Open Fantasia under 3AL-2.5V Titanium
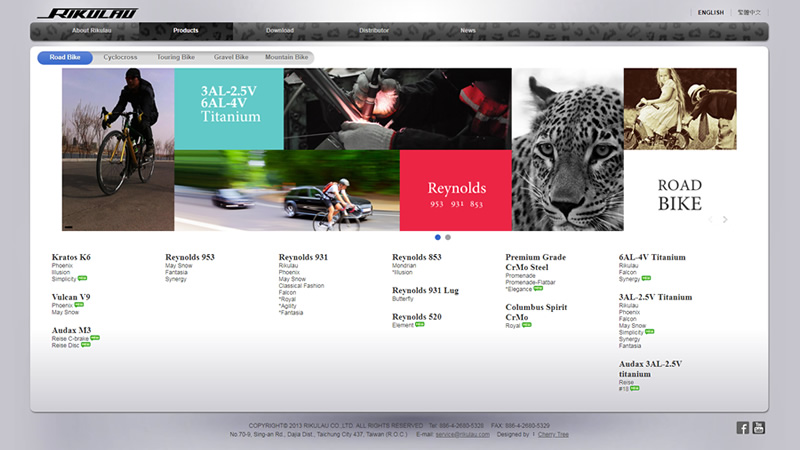The width and height of the screenshot is (800, 450). (x=630, y=345)
